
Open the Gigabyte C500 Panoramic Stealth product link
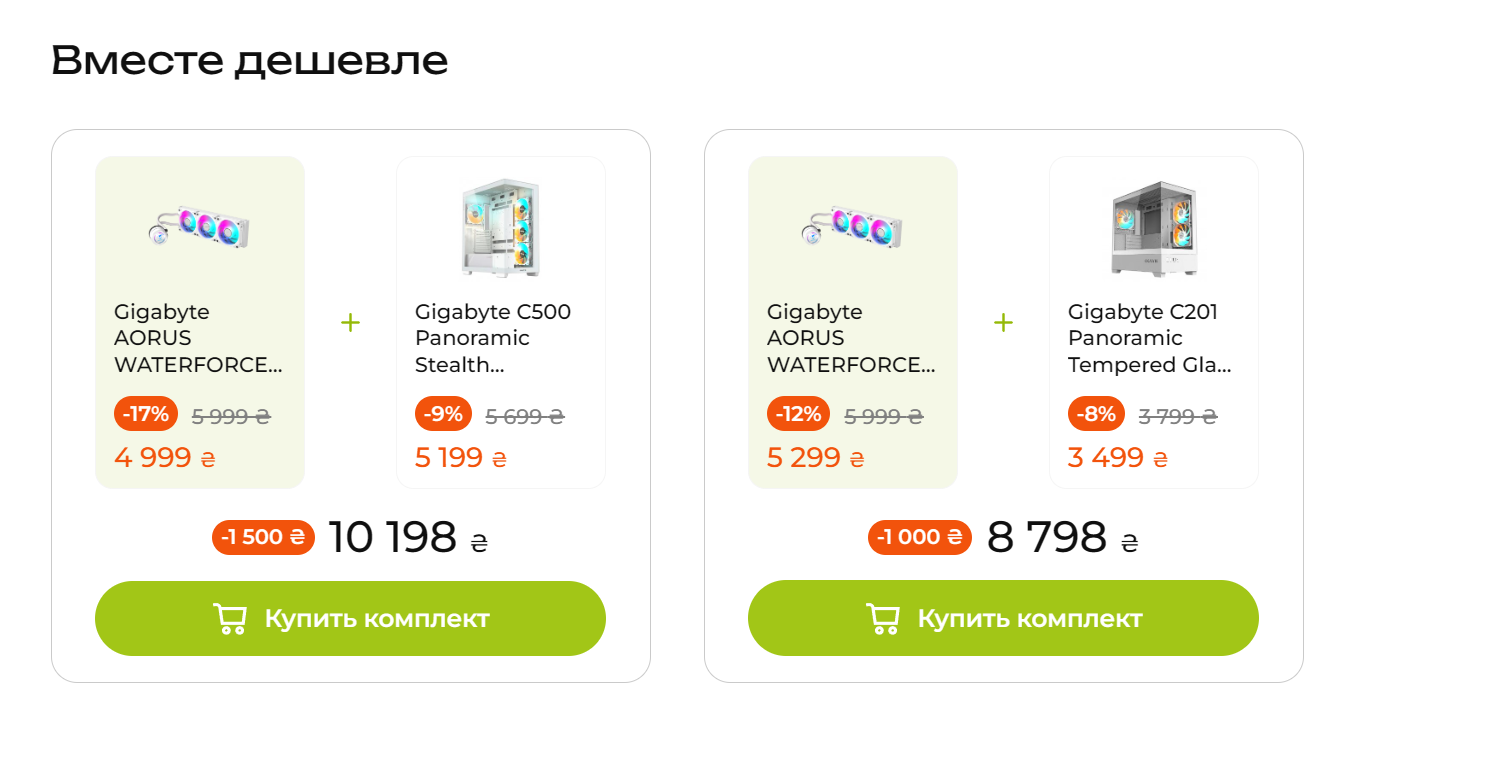493,338
